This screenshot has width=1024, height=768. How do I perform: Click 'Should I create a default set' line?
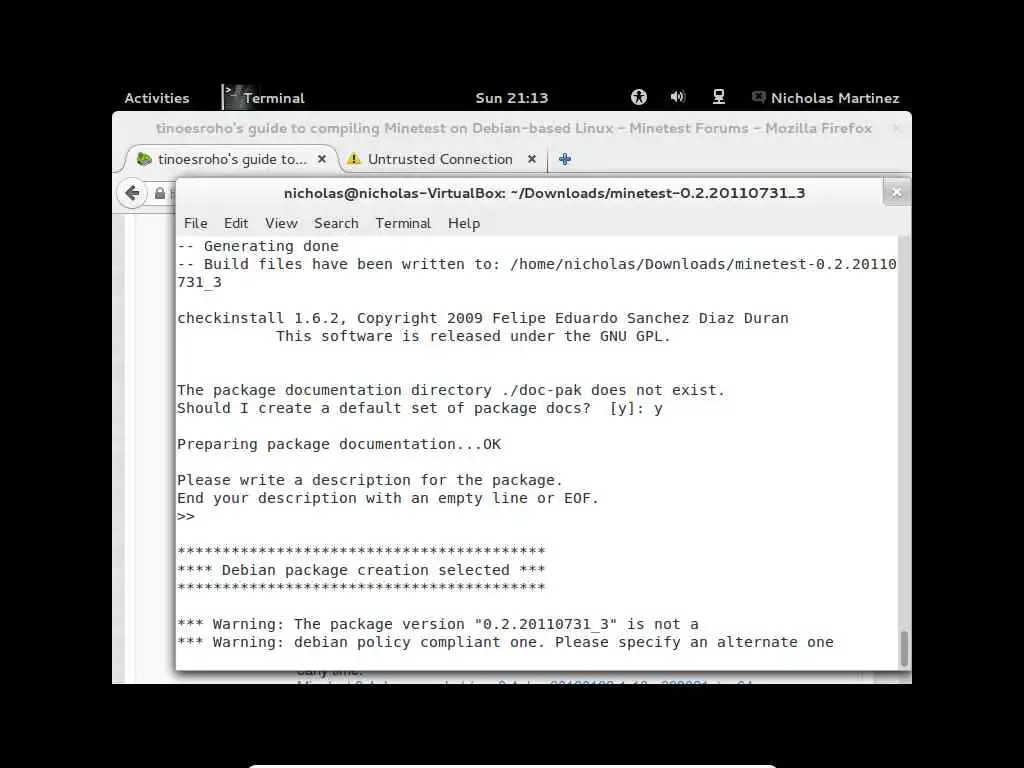tap(420, 408)
